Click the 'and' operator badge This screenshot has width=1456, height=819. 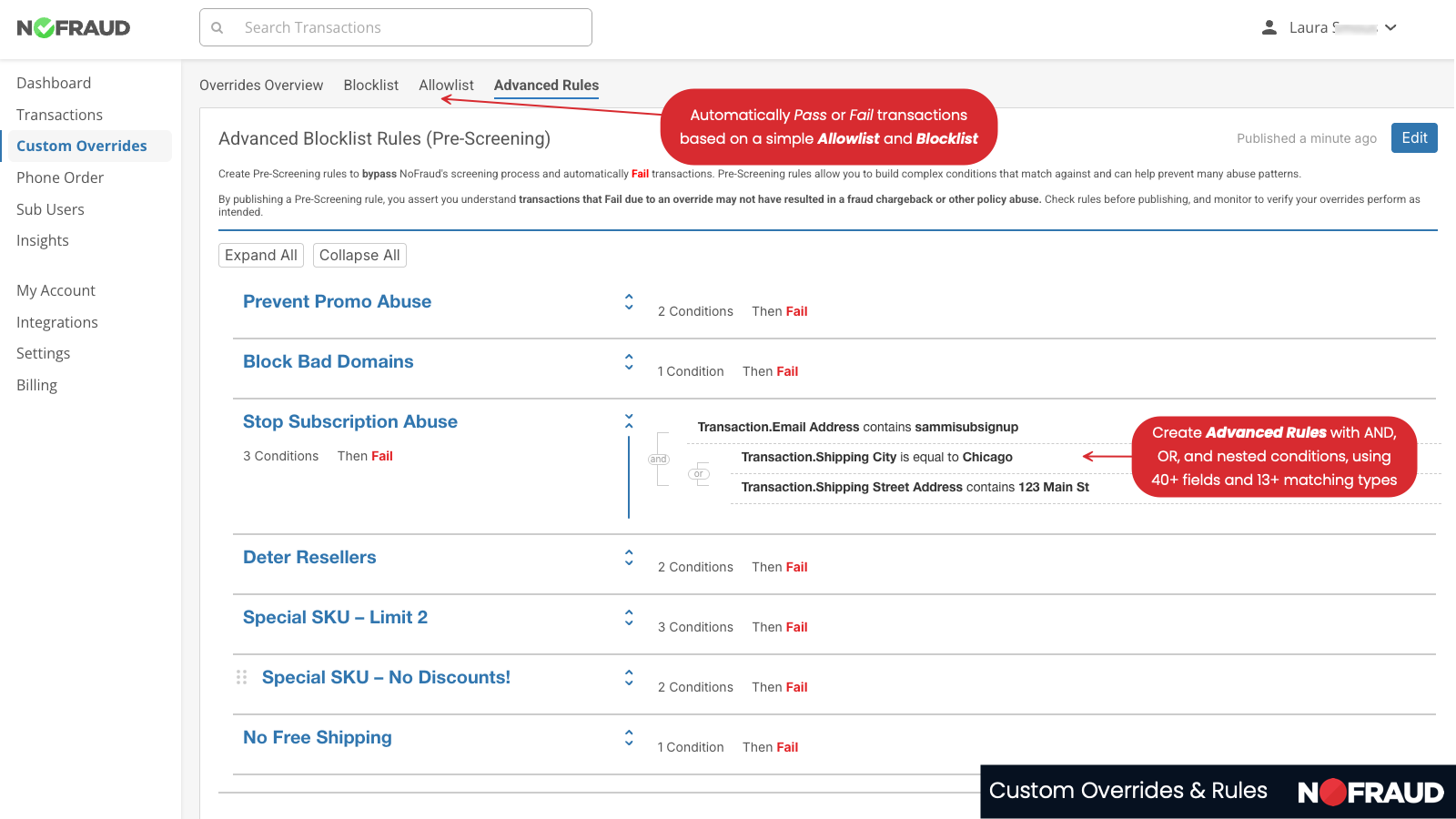tap(659, 459)
